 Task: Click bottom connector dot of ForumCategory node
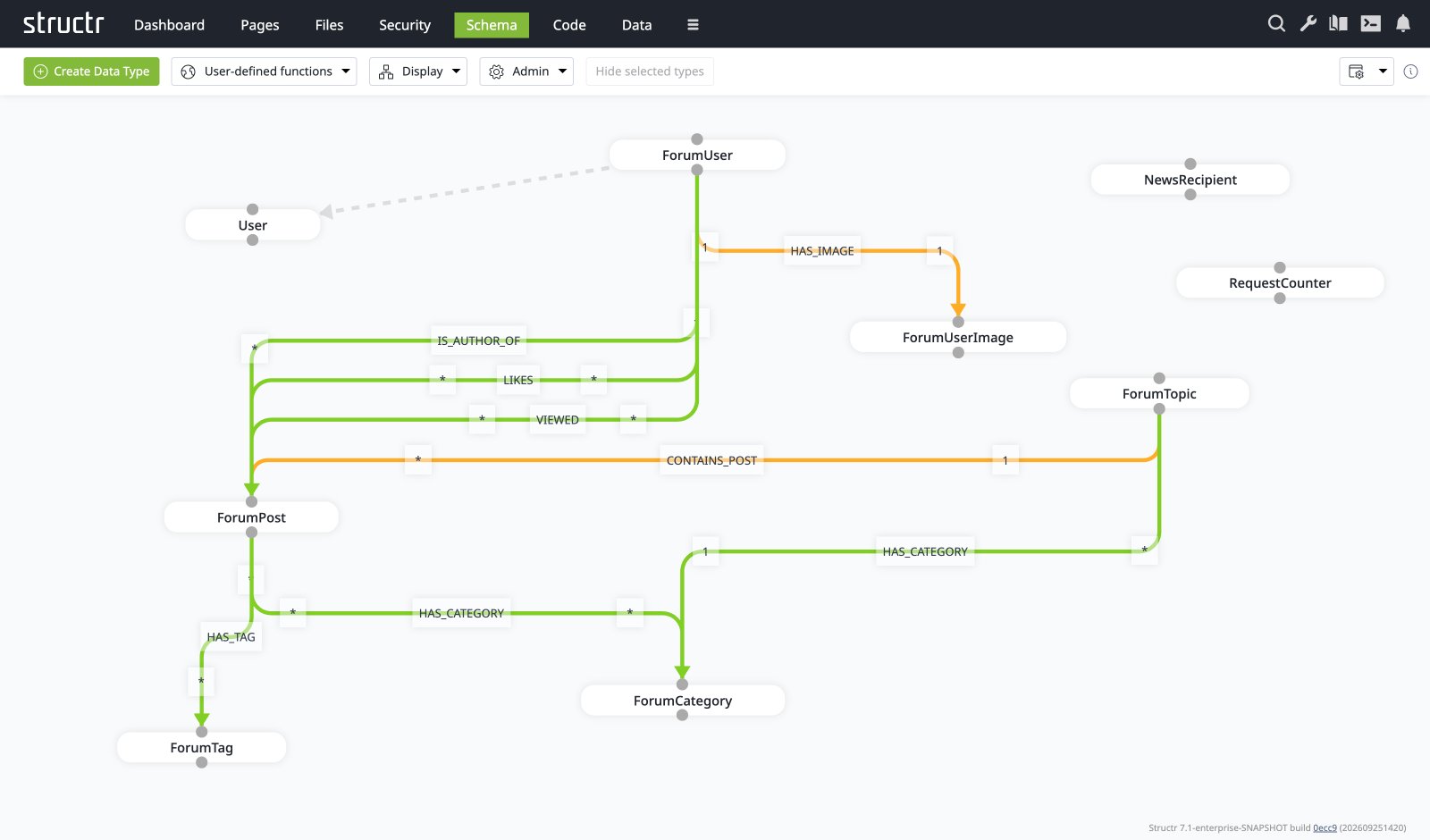[x=683, y=715]
